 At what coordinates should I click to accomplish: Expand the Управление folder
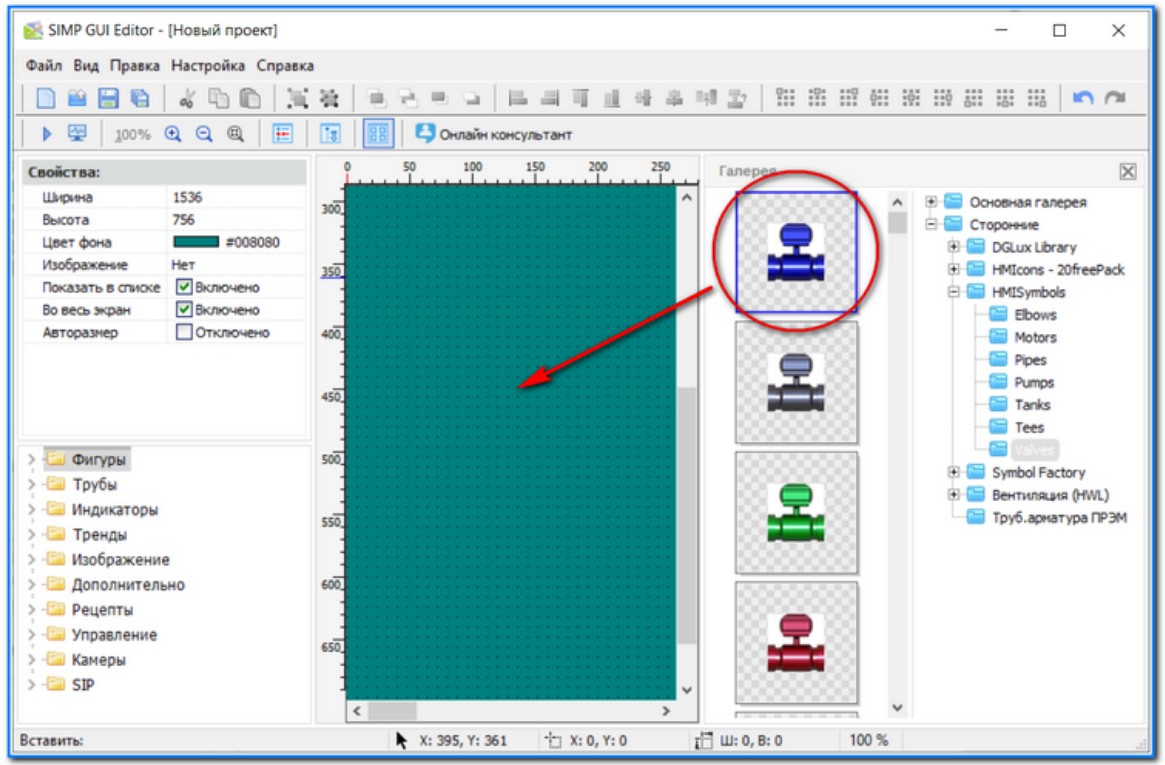(31, 635)
